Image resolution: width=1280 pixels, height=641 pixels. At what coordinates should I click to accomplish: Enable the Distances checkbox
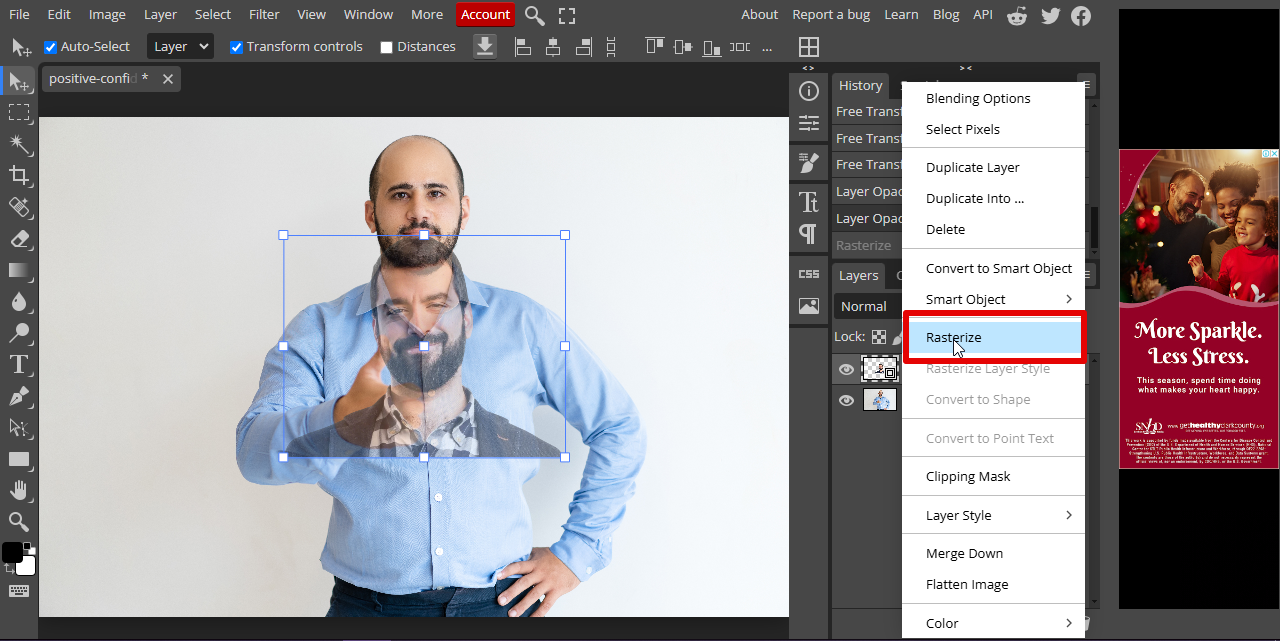[386, 47]
